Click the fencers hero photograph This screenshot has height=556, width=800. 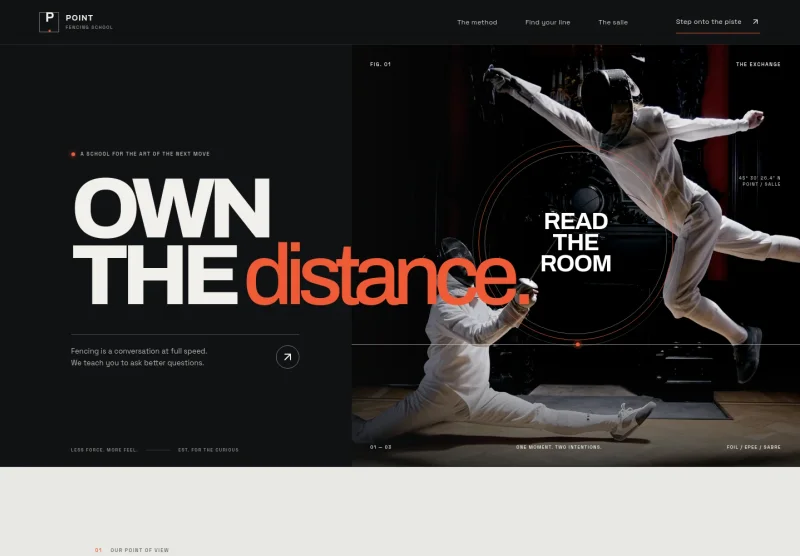click(576, 256)
